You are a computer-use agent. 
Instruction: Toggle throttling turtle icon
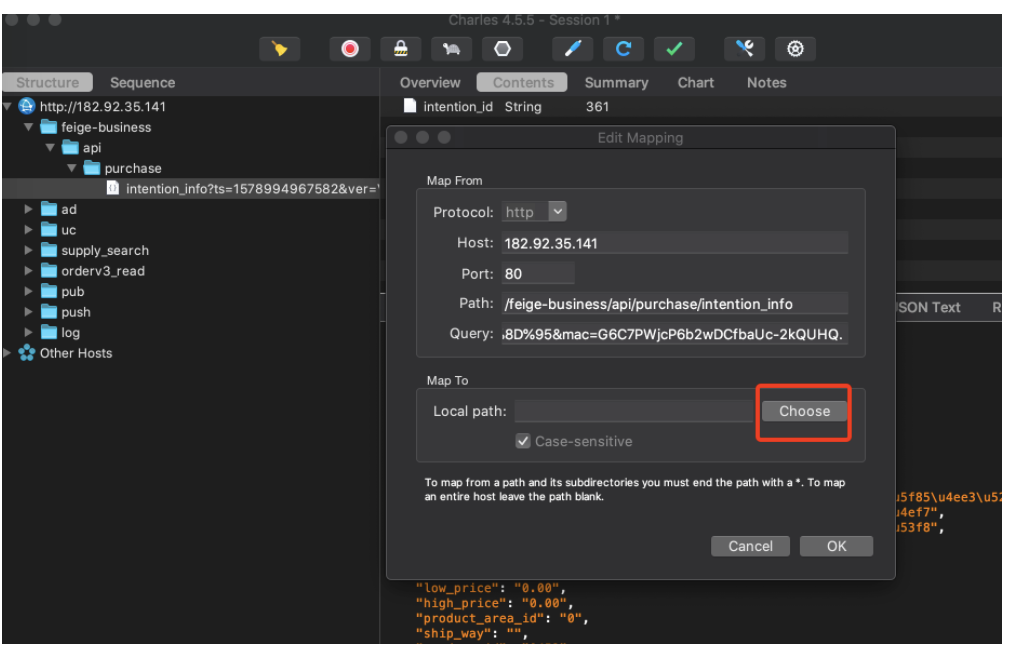[x=451, y=49]
